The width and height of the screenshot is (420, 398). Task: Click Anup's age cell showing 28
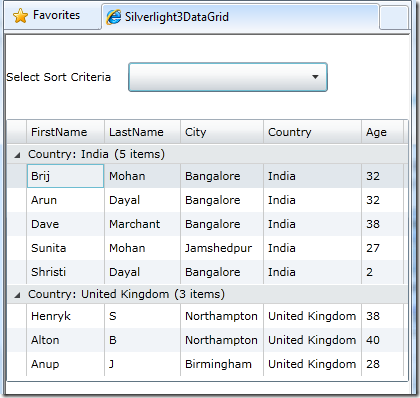click(x=382, y=364)
